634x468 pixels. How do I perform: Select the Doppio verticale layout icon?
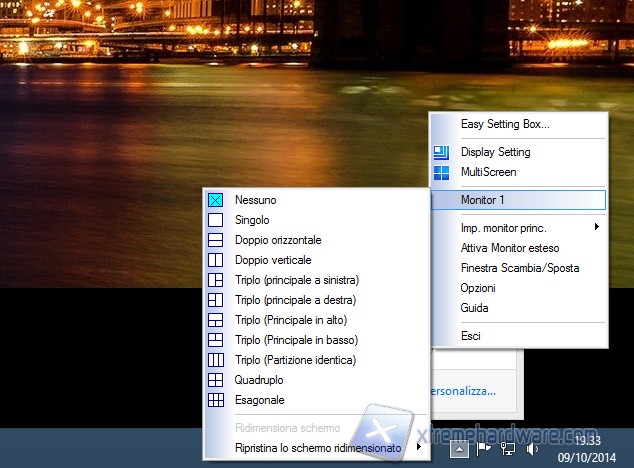tap(215, 260)
